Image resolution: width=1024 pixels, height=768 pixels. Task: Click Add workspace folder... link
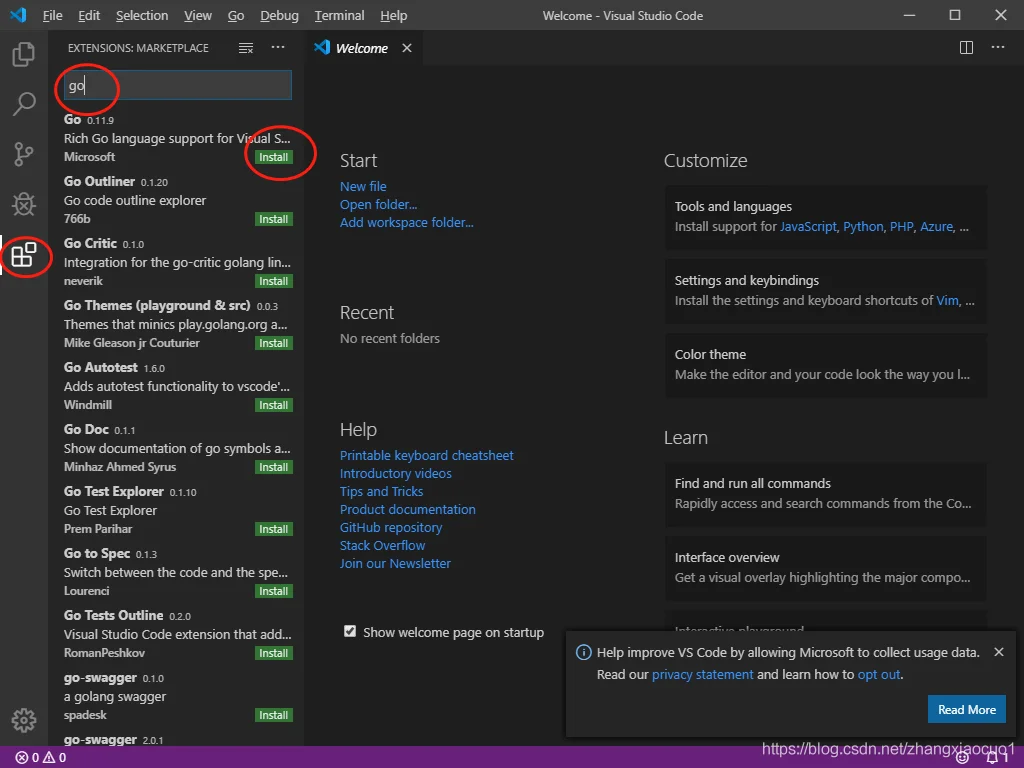(406, 222)
